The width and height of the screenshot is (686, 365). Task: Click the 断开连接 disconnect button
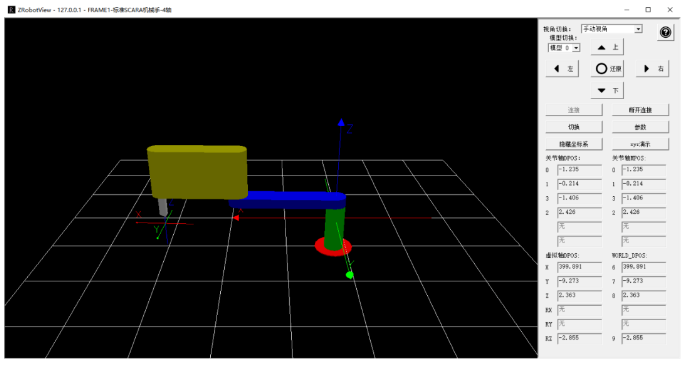640,110
